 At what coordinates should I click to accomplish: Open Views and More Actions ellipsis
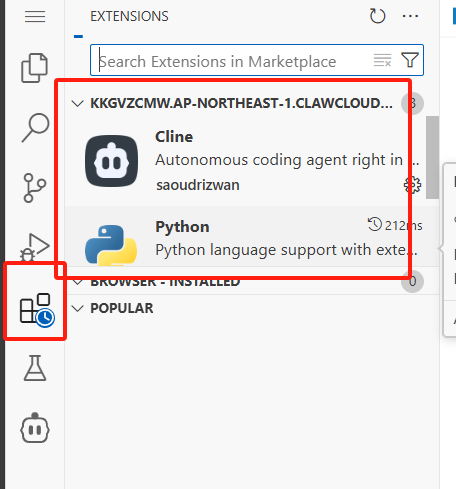(410, 16)
